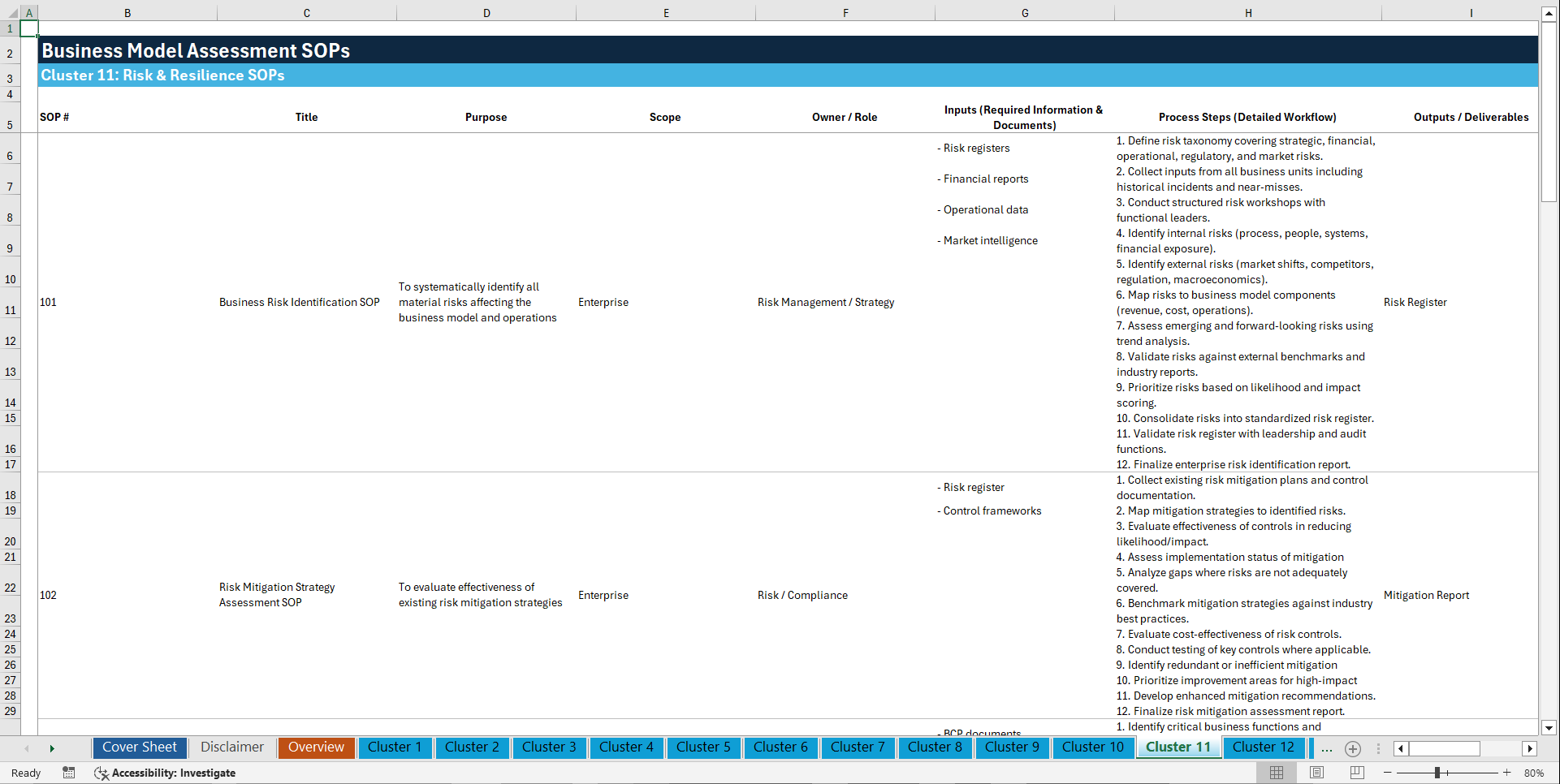1560x784 pixels.
Task: Add a new sheet
Action: click(x=1353, y=748)
